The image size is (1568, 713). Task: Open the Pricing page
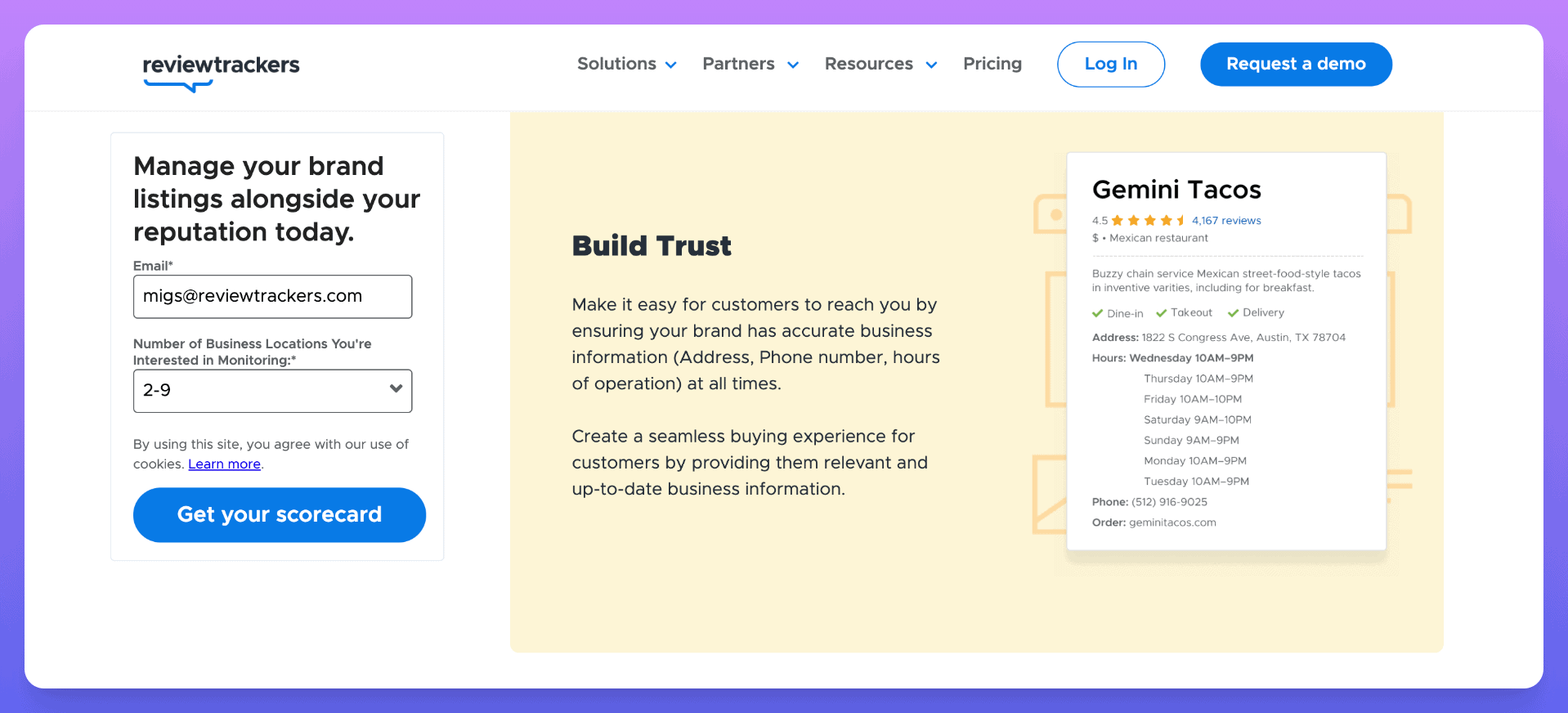point(992,64)
